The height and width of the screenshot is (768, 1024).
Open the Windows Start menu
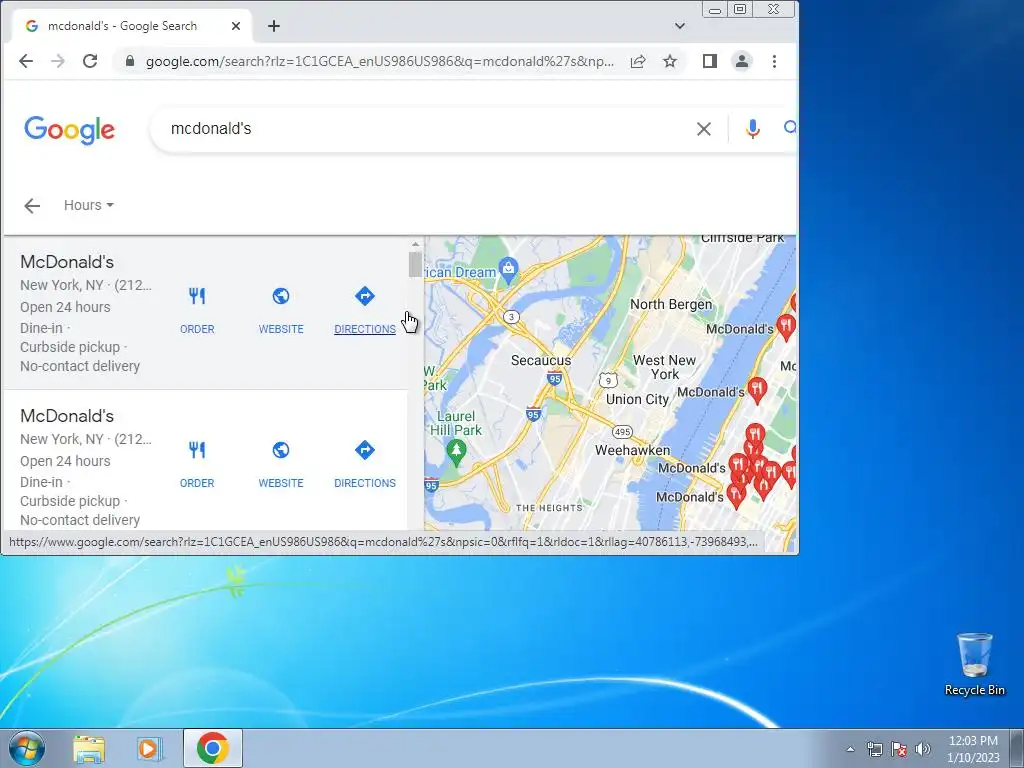27,748
